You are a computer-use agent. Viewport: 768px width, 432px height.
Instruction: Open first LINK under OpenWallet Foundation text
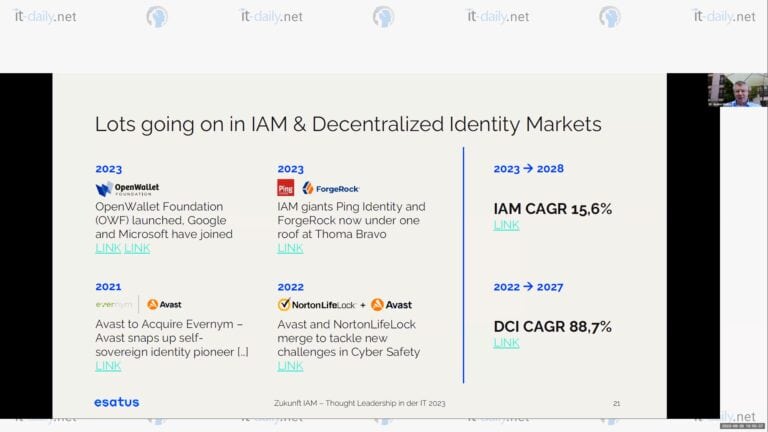[x=108, y=248]
